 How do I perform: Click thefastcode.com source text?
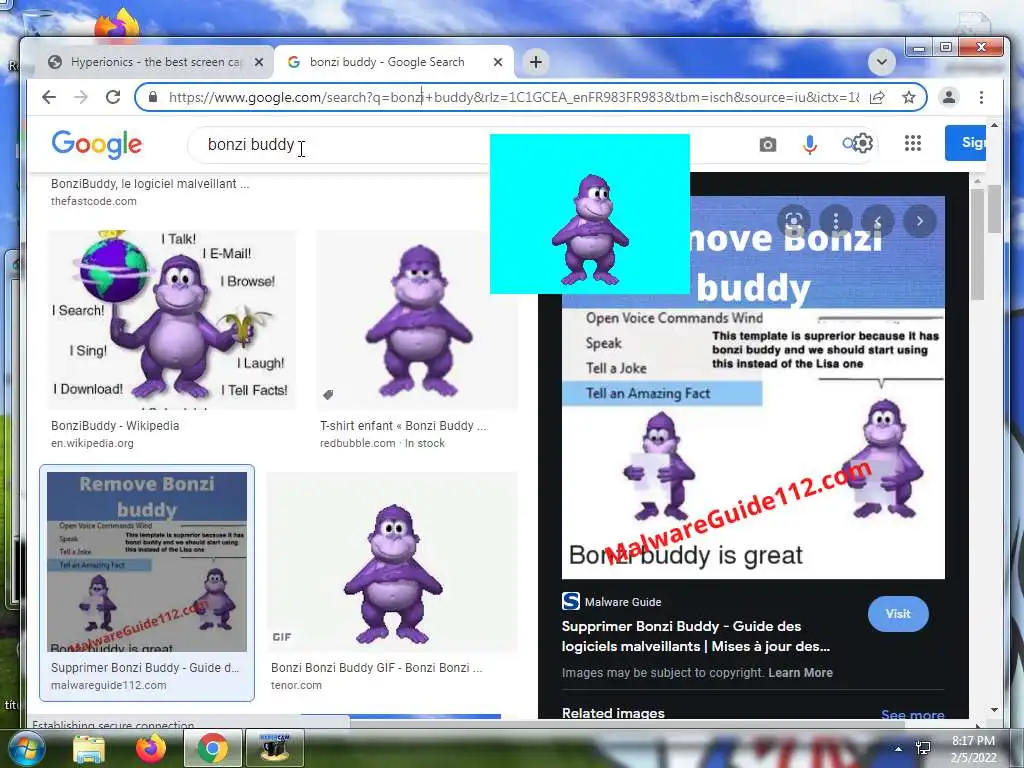coord(94,201)
